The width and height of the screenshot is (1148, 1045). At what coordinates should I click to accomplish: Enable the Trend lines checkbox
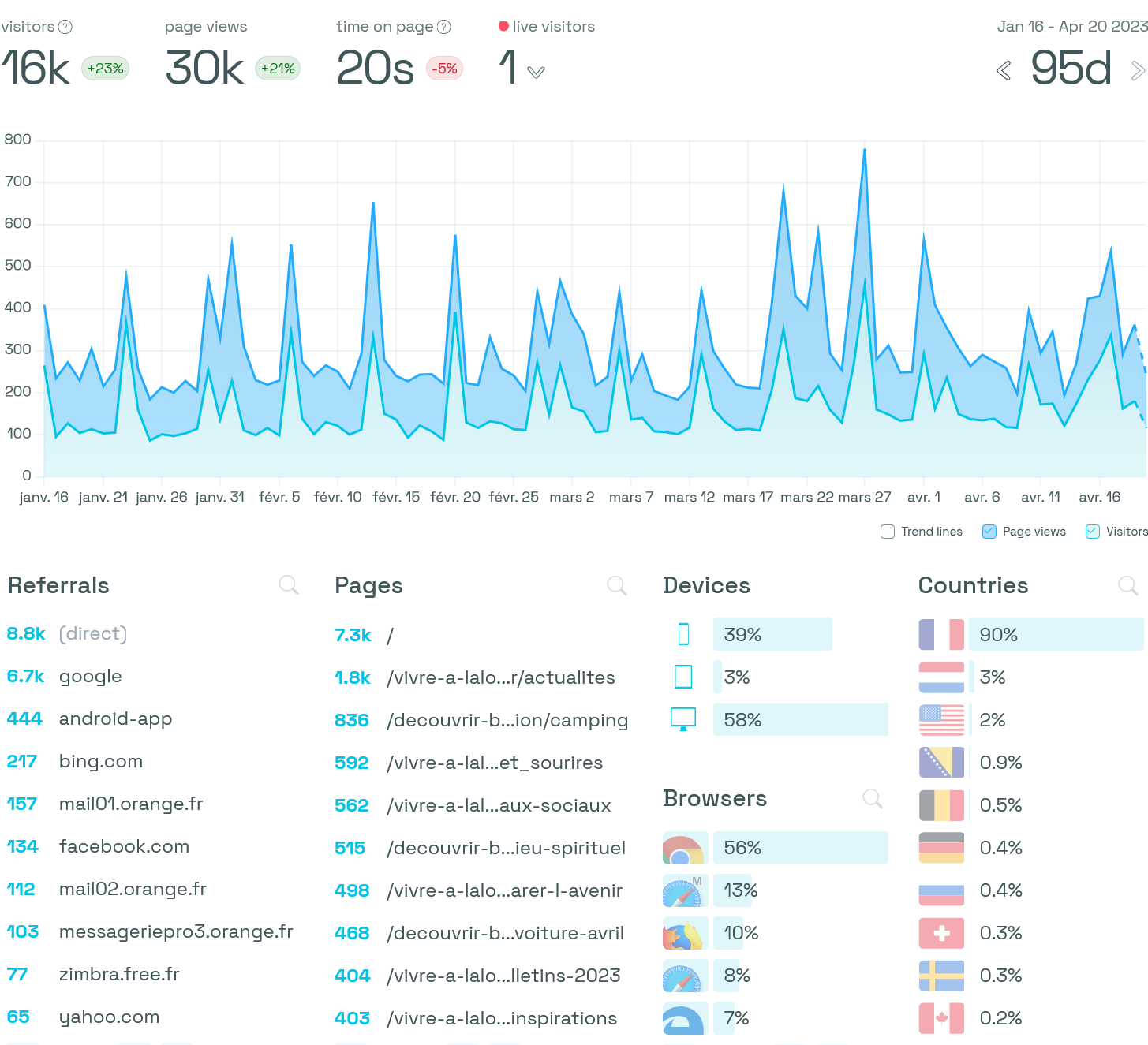click(x=888, y=532)
